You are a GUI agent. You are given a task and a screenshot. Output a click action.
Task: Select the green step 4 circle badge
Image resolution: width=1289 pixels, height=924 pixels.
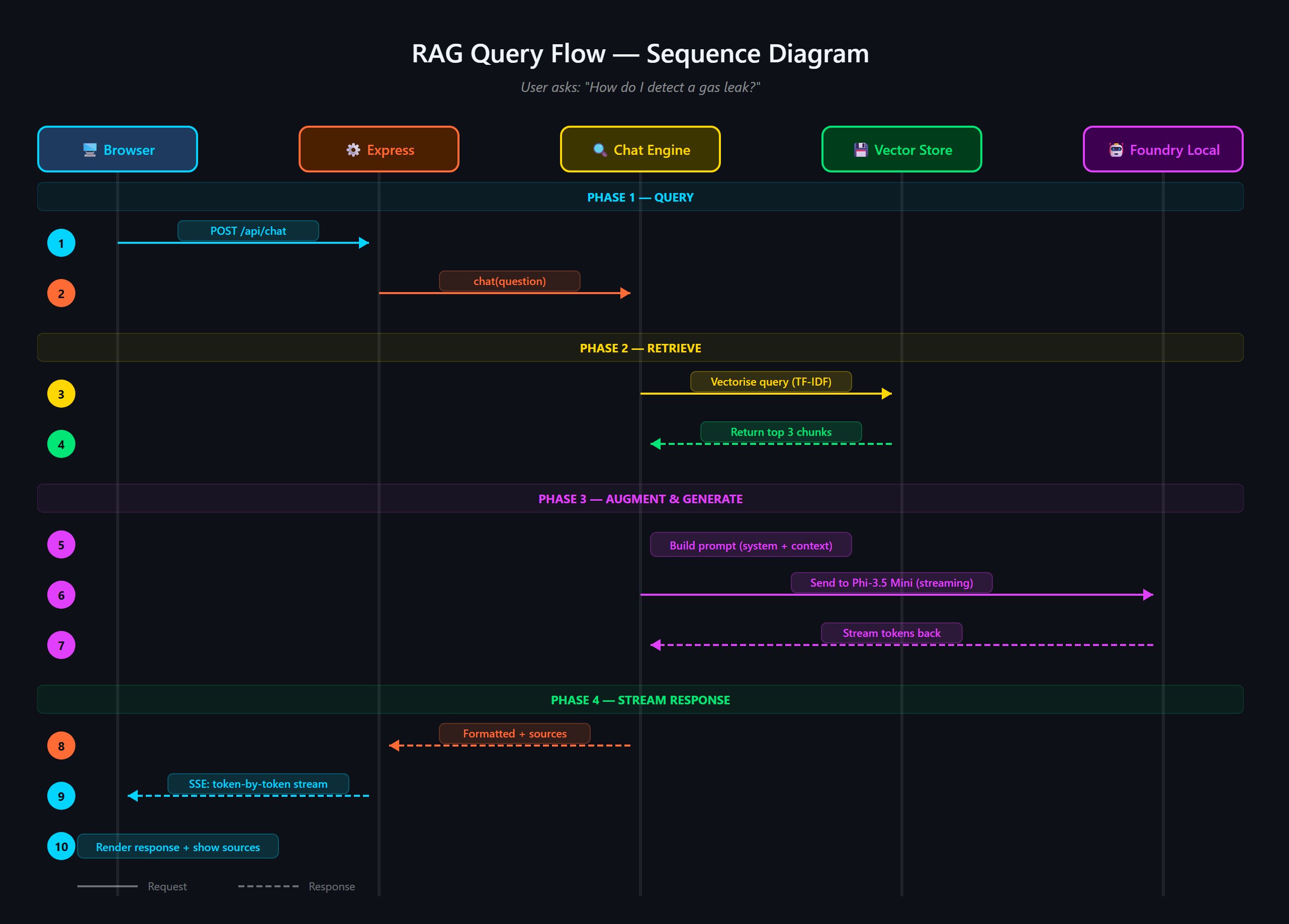[x=61, y=444]
